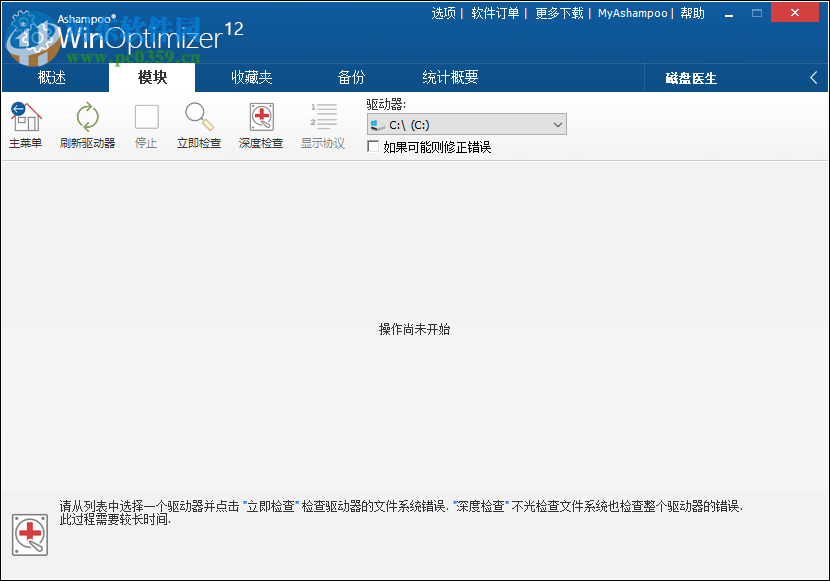Viewport: 830px width, 581px height.
Task: Click the 帮助 menu item
Action: (x=692, y=13)
